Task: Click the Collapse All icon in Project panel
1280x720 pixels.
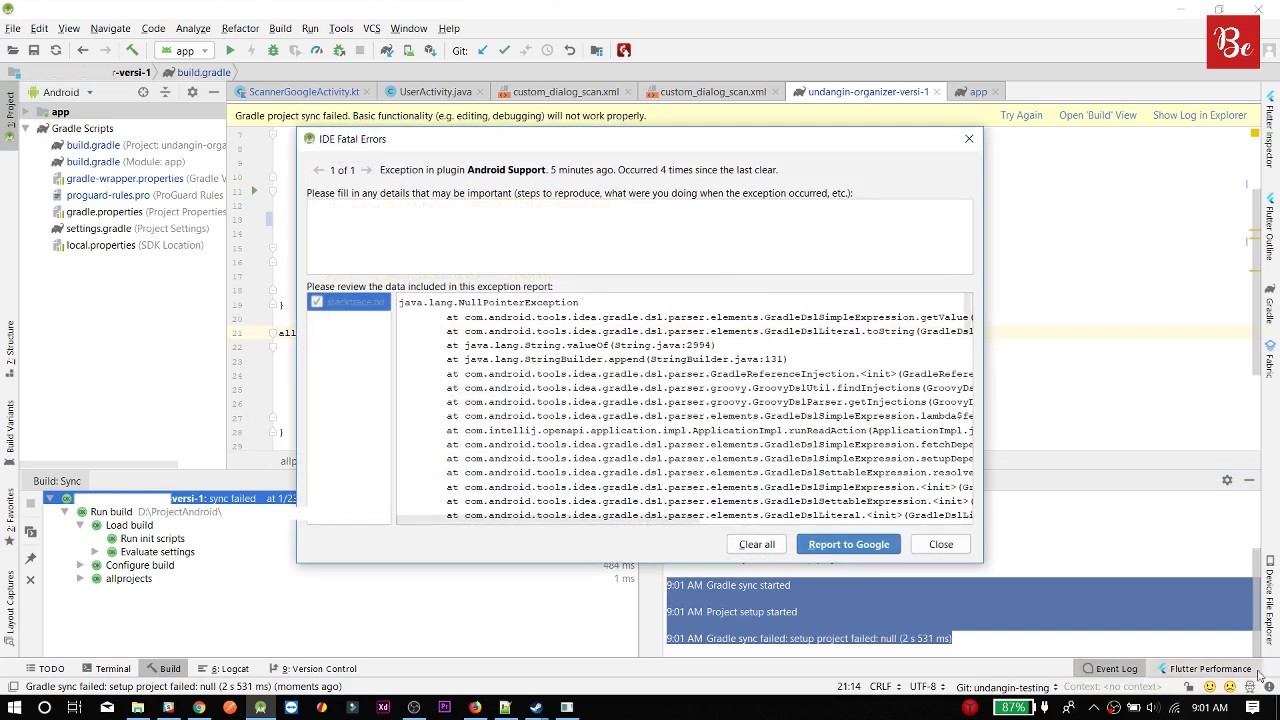Action: coord(166,92)
